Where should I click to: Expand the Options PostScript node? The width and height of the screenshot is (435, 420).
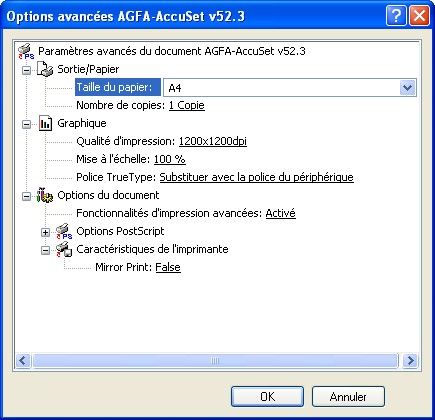coord(45,232)
